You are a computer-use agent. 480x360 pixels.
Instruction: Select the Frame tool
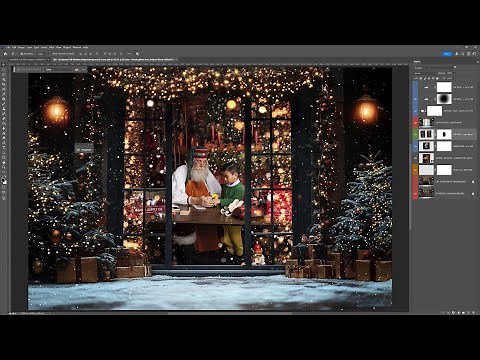pyautogui.click(x=4, y=89)
